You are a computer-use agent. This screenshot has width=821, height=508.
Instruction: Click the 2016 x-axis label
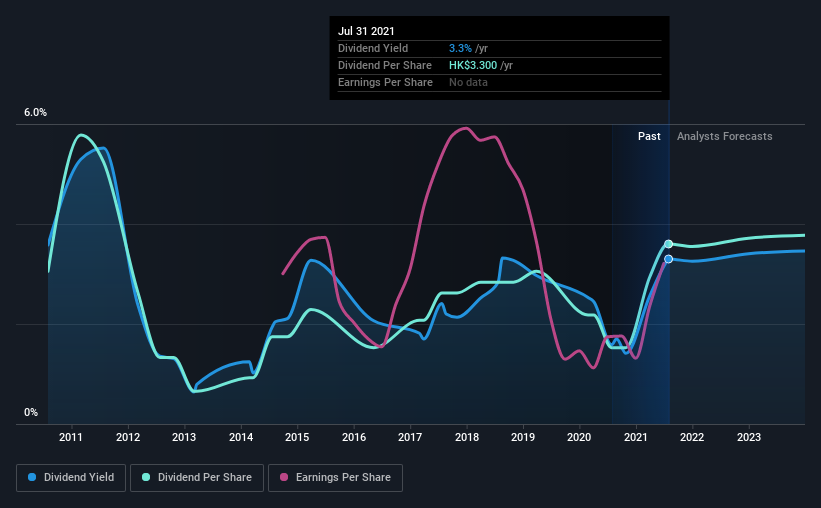click(354, 437)
